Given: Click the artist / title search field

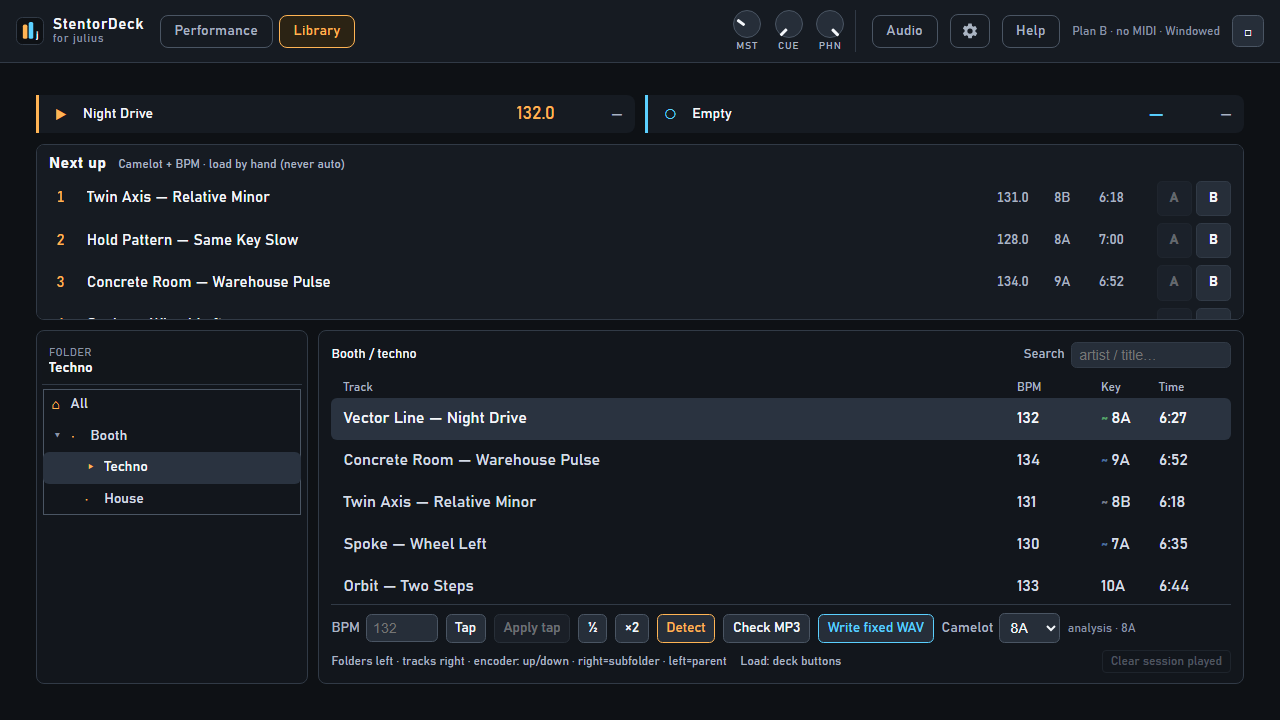Looking at the screenshot, I should click(1151, 355).
